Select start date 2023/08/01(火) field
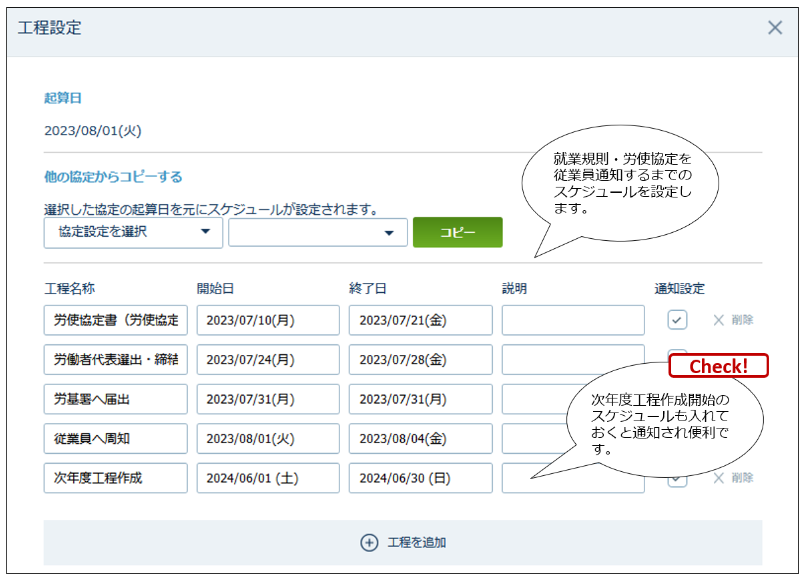 (x=268, y=439)
